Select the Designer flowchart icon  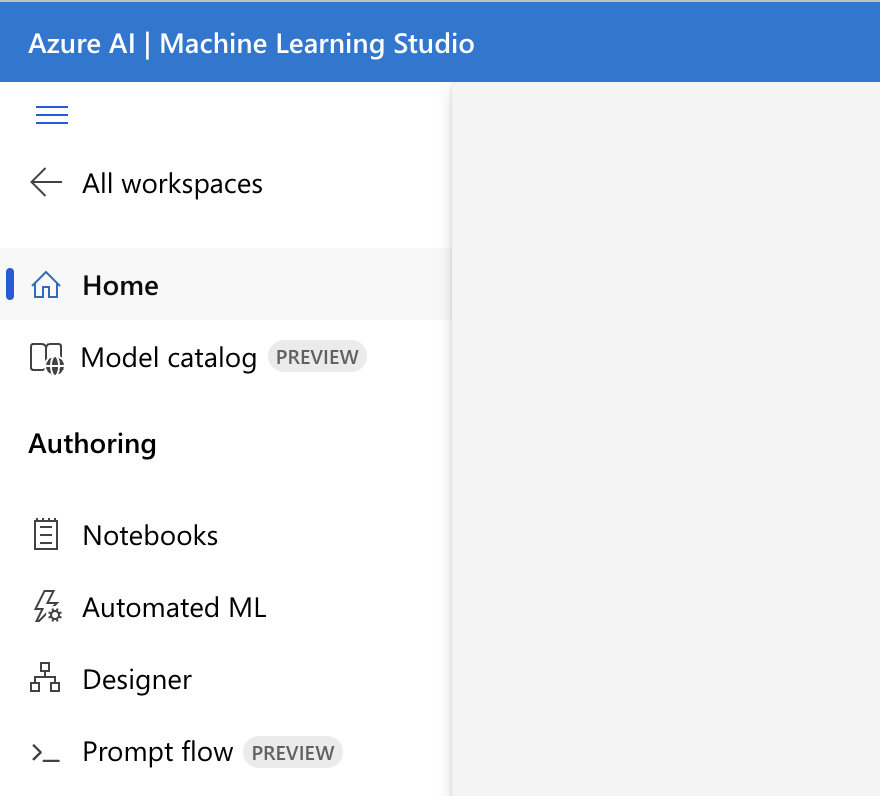click(45, 678)
